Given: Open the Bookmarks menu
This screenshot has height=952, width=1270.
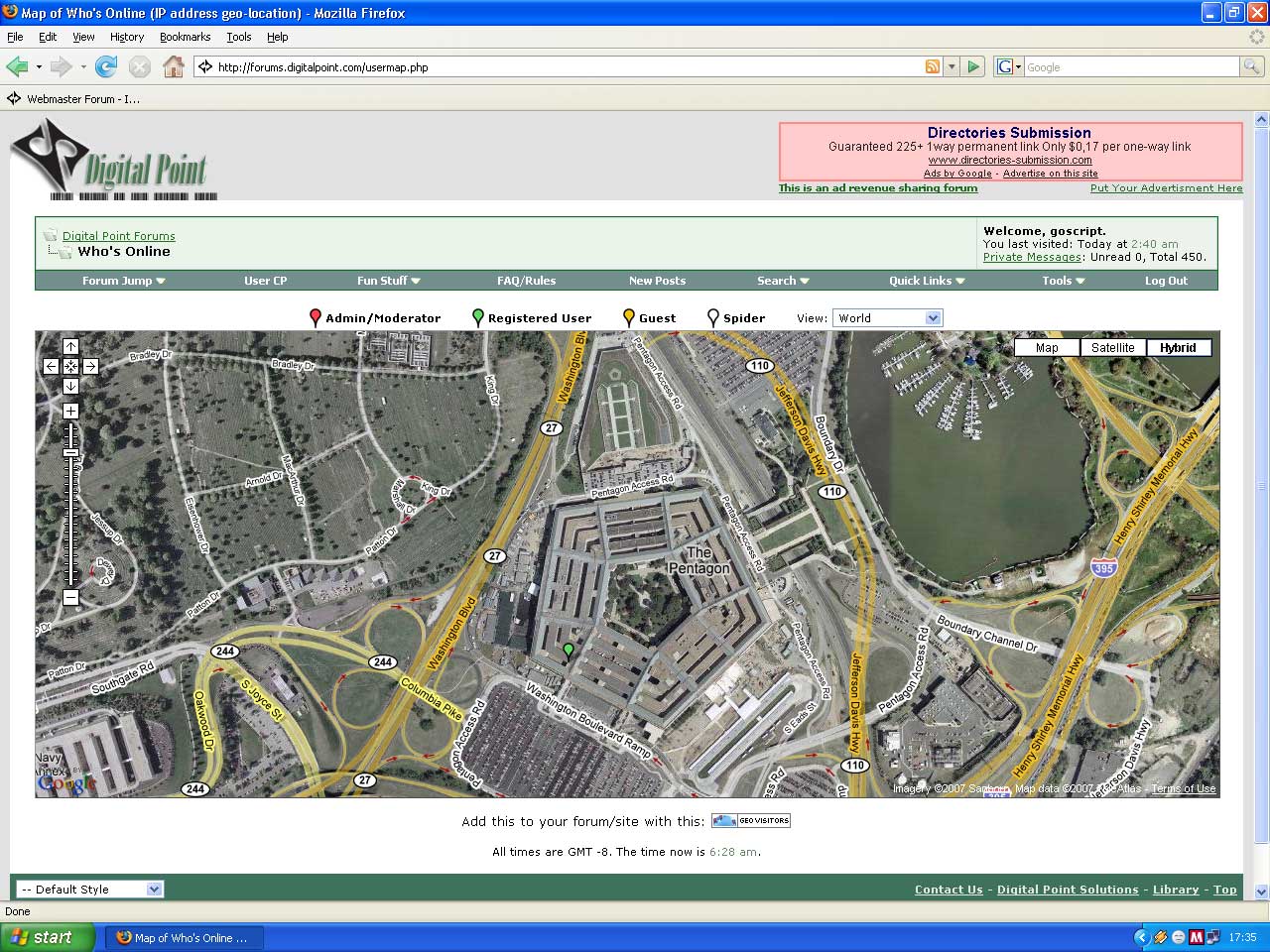Looking at the screenshot, I should click(x=185, y=37).
